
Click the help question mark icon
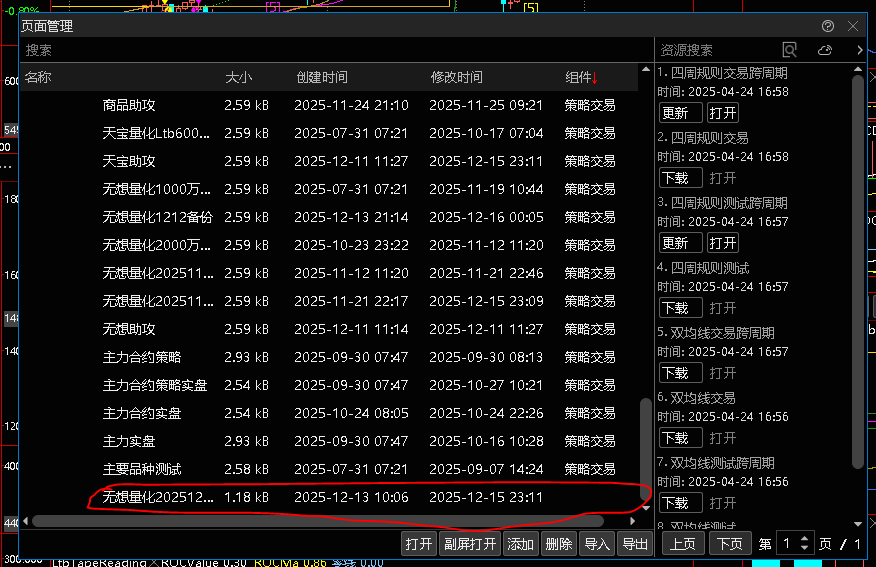pyautogui.click(x=828, y=26)
